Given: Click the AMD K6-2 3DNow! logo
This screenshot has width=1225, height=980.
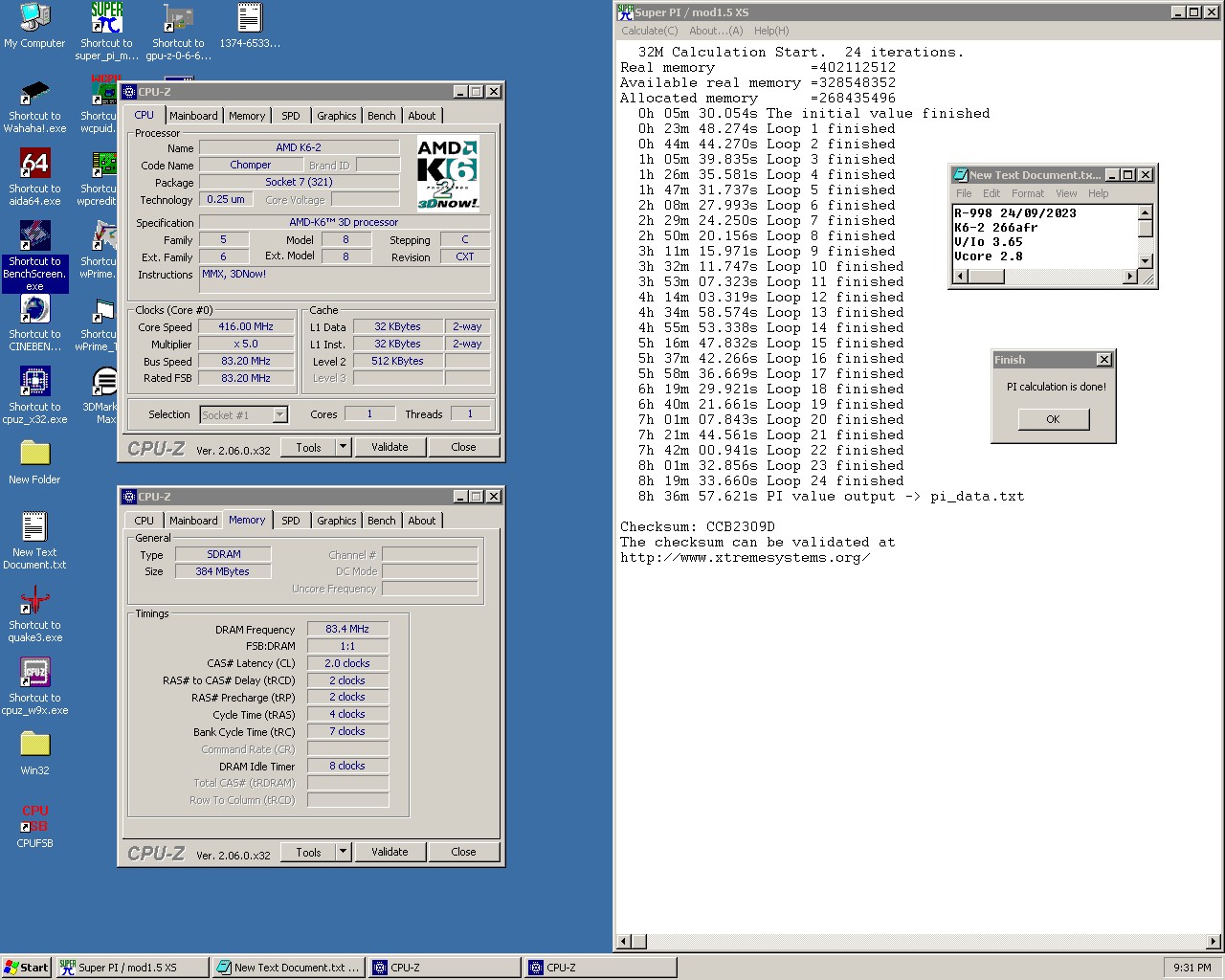Looking at the screenshot, I should point(448,174).
